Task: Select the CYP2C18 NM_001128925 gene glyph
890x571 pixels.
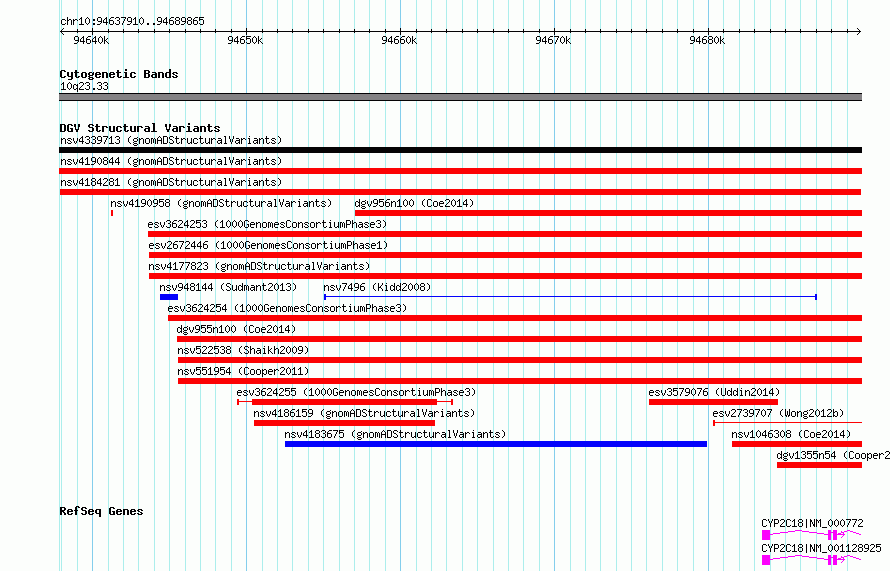Action: coord(811,560)
